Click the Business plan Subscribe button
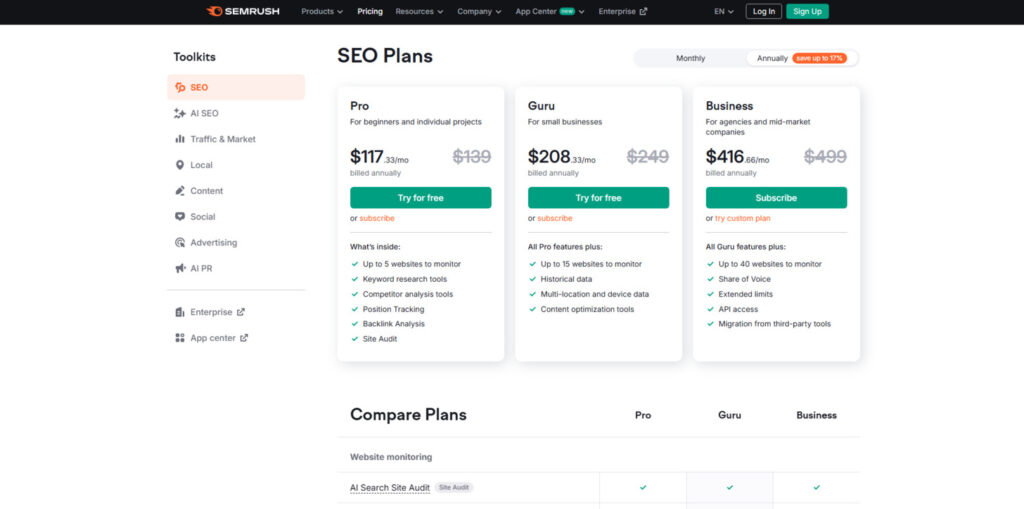 pyautogui.click(x=776, y=198)
